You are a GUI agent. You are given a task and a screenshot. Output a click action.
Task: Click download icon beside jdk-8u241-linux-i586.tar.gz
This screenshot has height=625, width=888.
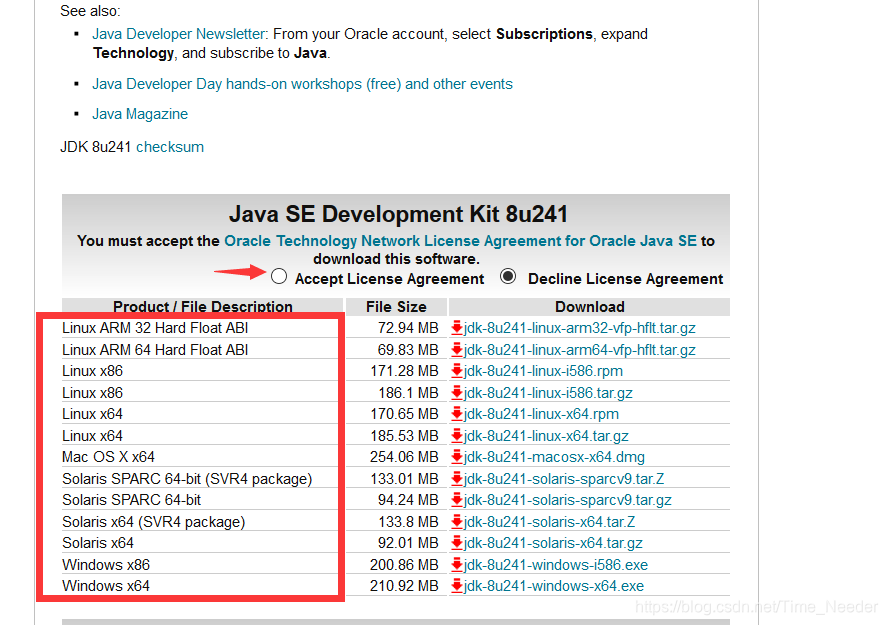pyautogui.click(x=456, y=392)
